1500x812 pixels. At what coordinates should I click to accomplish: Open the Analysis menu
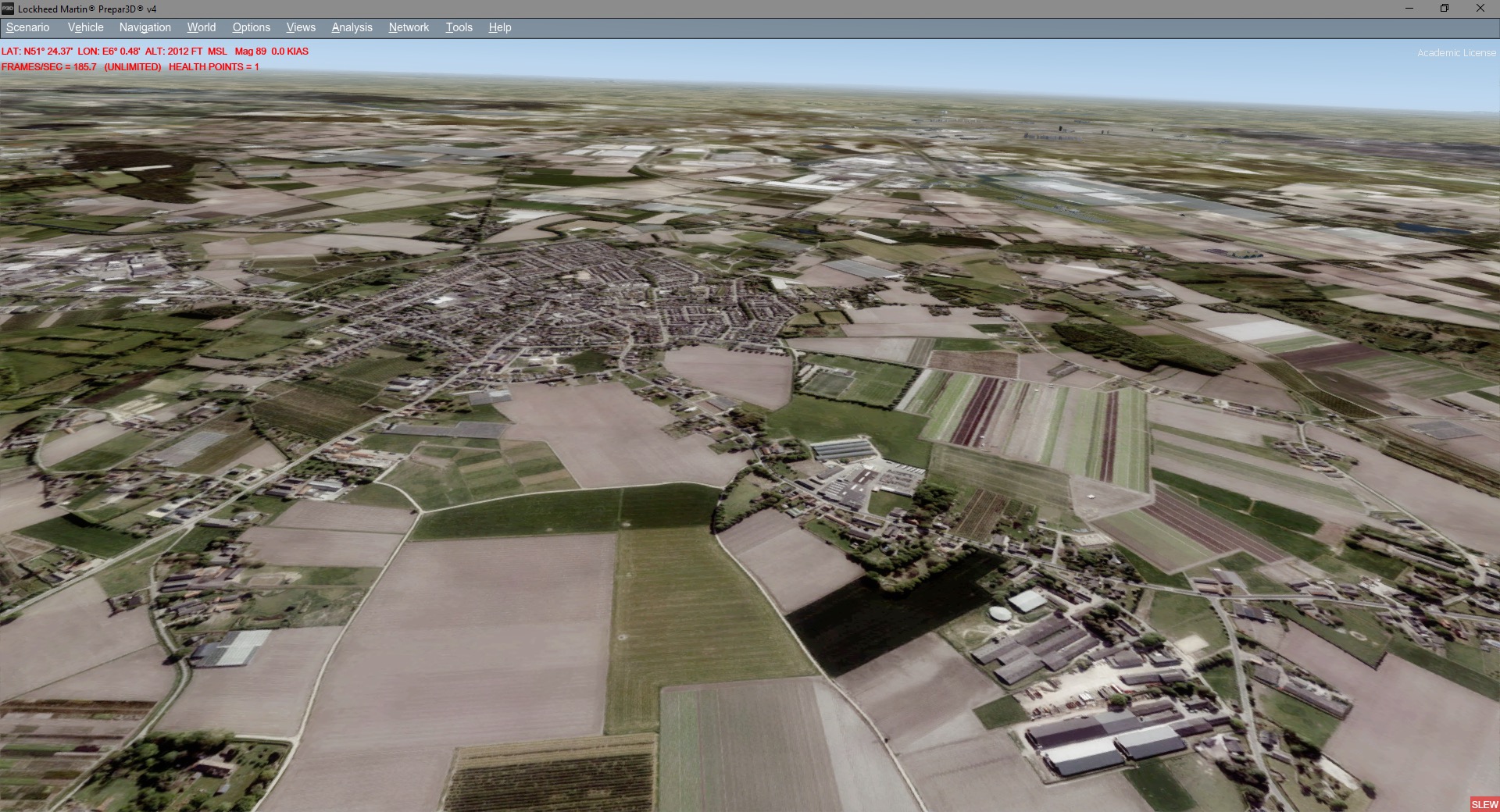[x=352, y=27]
